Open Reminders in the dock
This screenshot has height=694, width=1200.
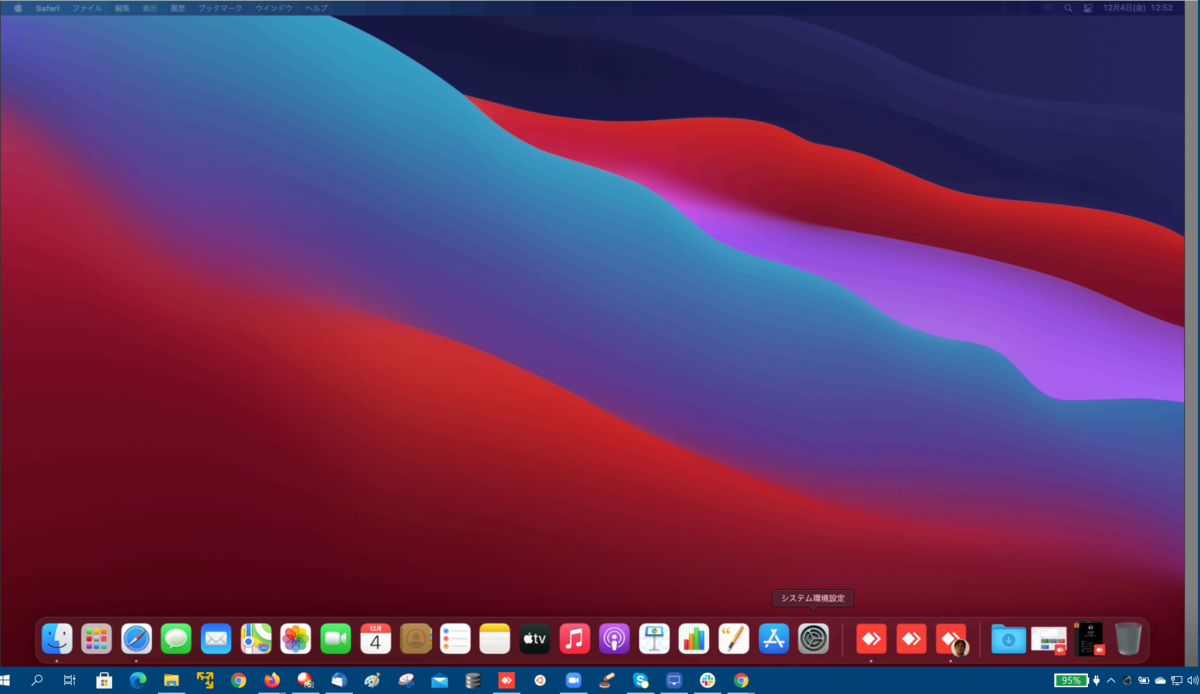(x=455, y=638)
